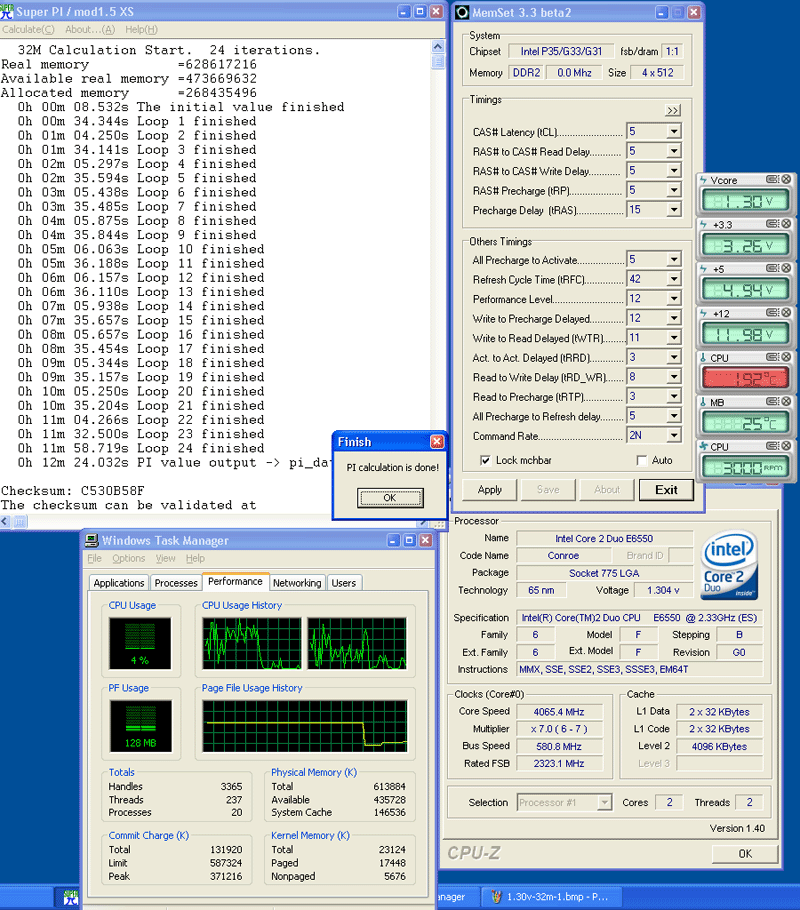This screenshot has width=800, height=910.
Task: Click the Super PI taskbar icon
Action: pyautogui.click(x=71, y=897)
